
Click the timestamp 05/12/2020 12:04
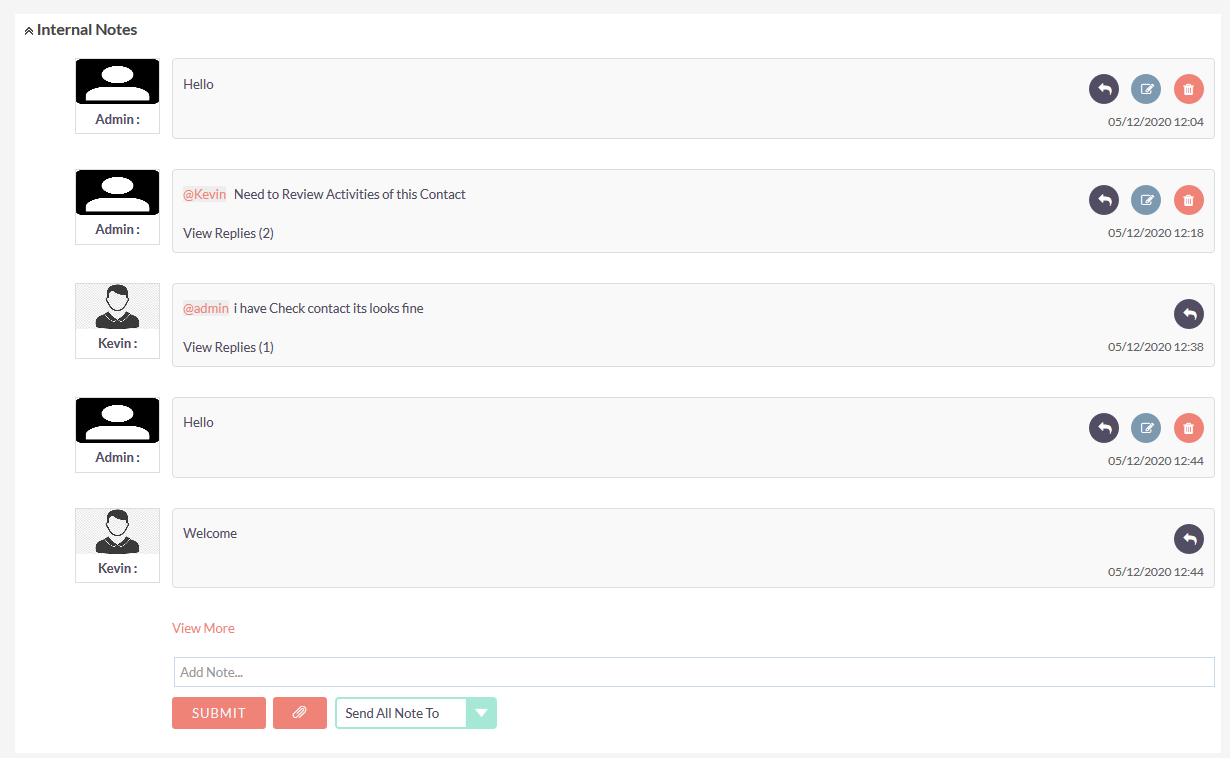click(1155, 122)
